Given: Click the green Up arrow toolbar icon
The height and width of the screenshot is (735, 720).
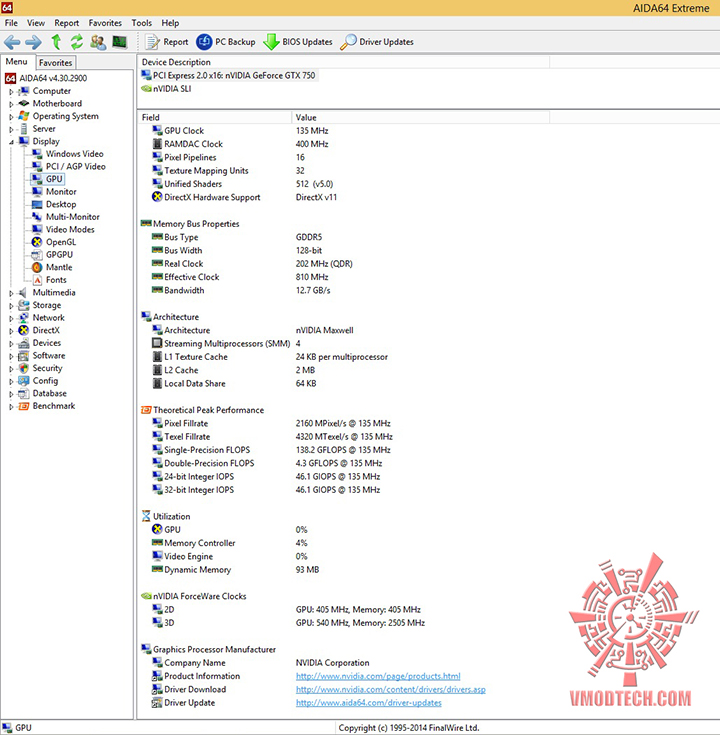Looking at the screenshot, I should [x=56, y=42].
